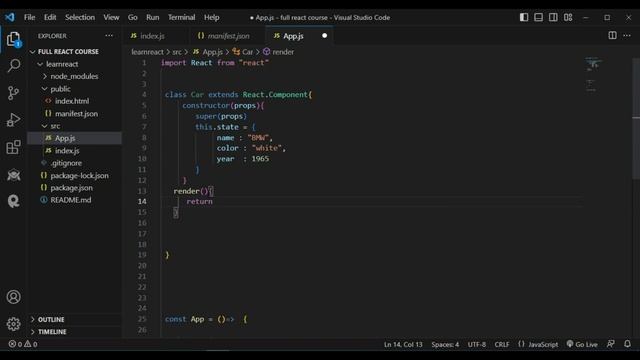
Task: Click Ln 14, Col 13 status entry
Action: coord(403,344)
